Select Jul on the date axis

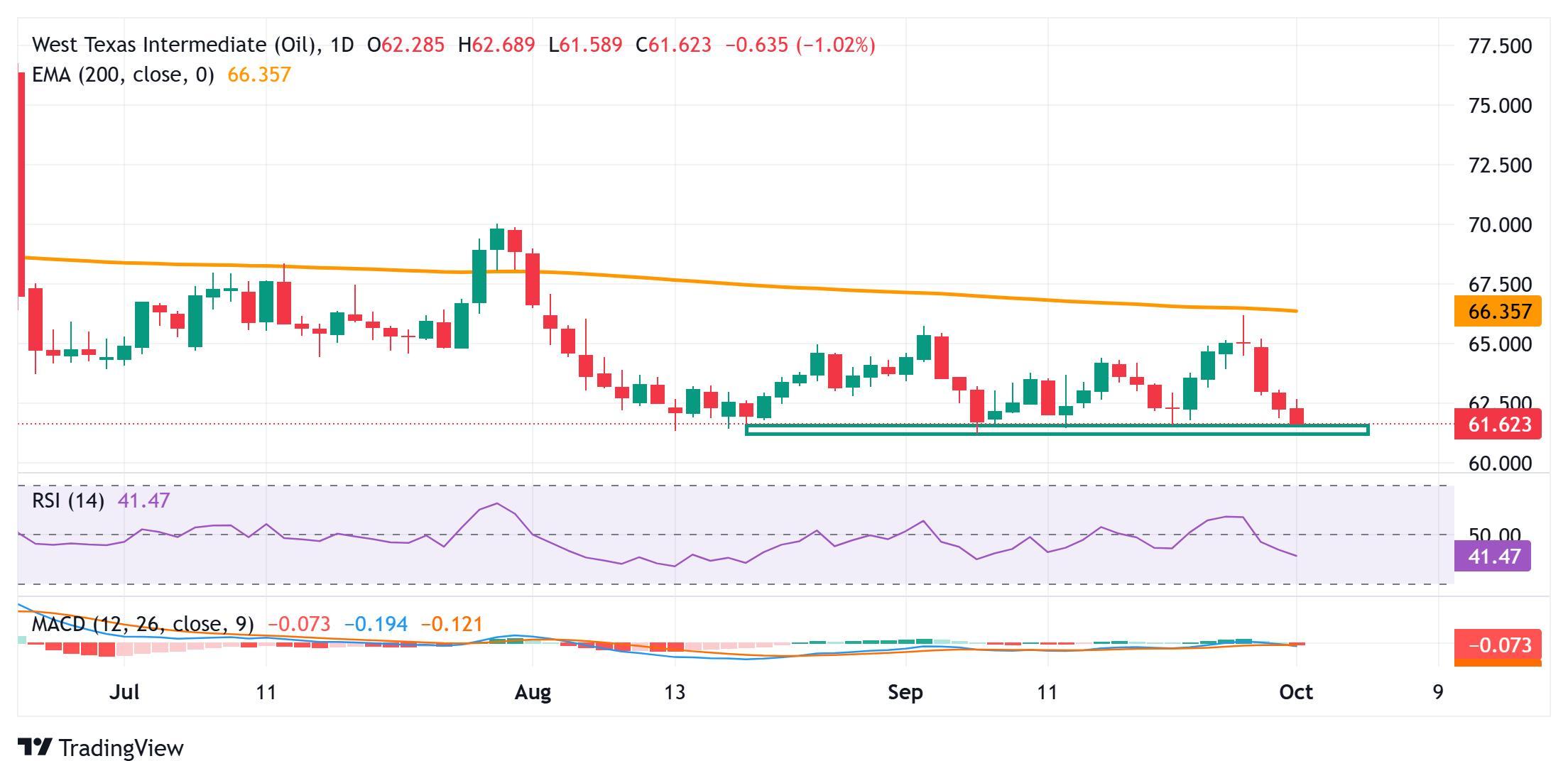point(125,692)
